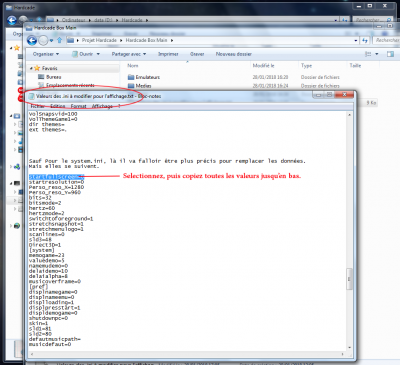Open the Fichier menu in Bloc-notes
400x365 pixels.
(38, 106)
